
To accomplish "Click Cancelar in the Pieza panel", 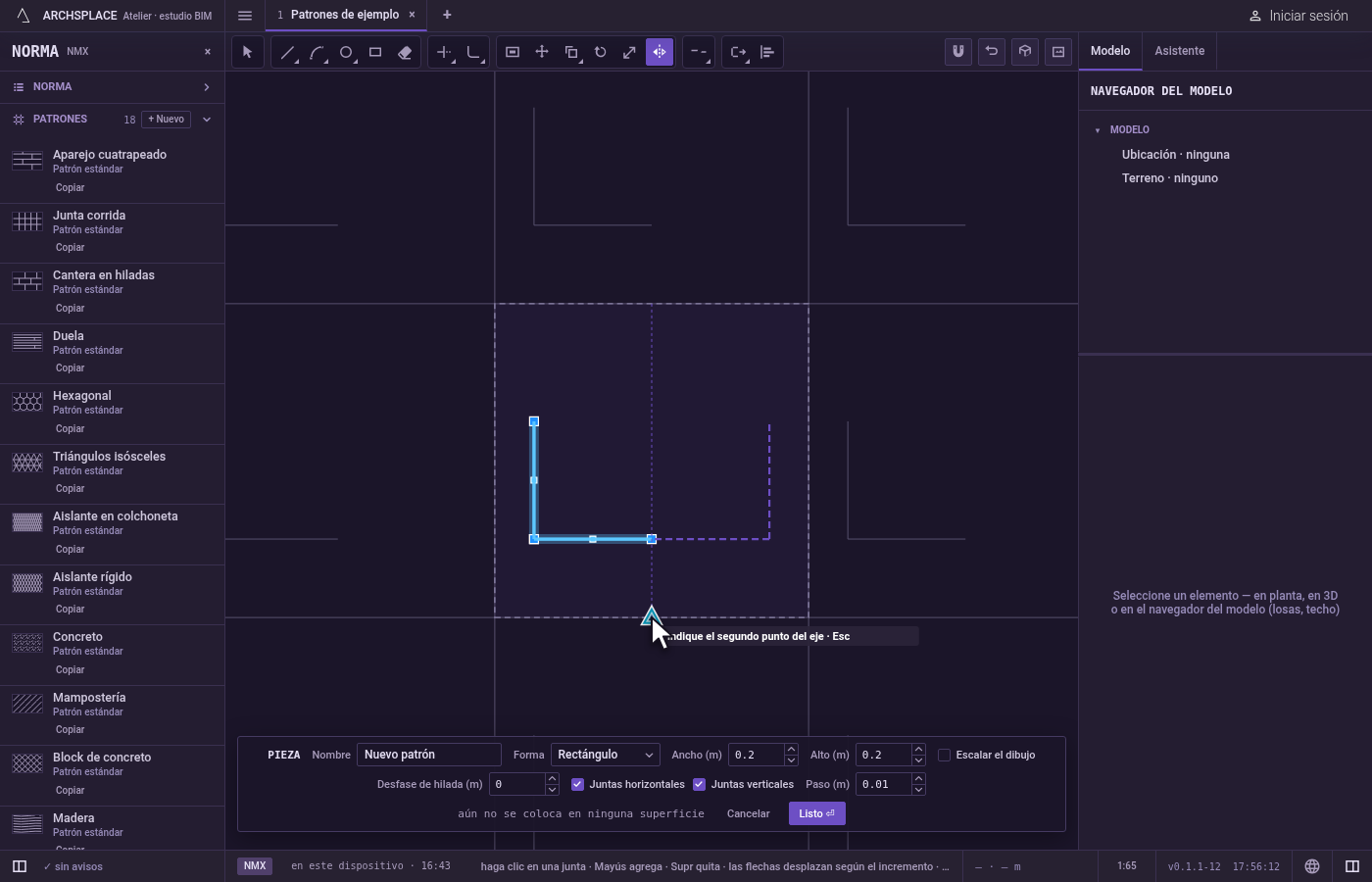I will 748,813.
